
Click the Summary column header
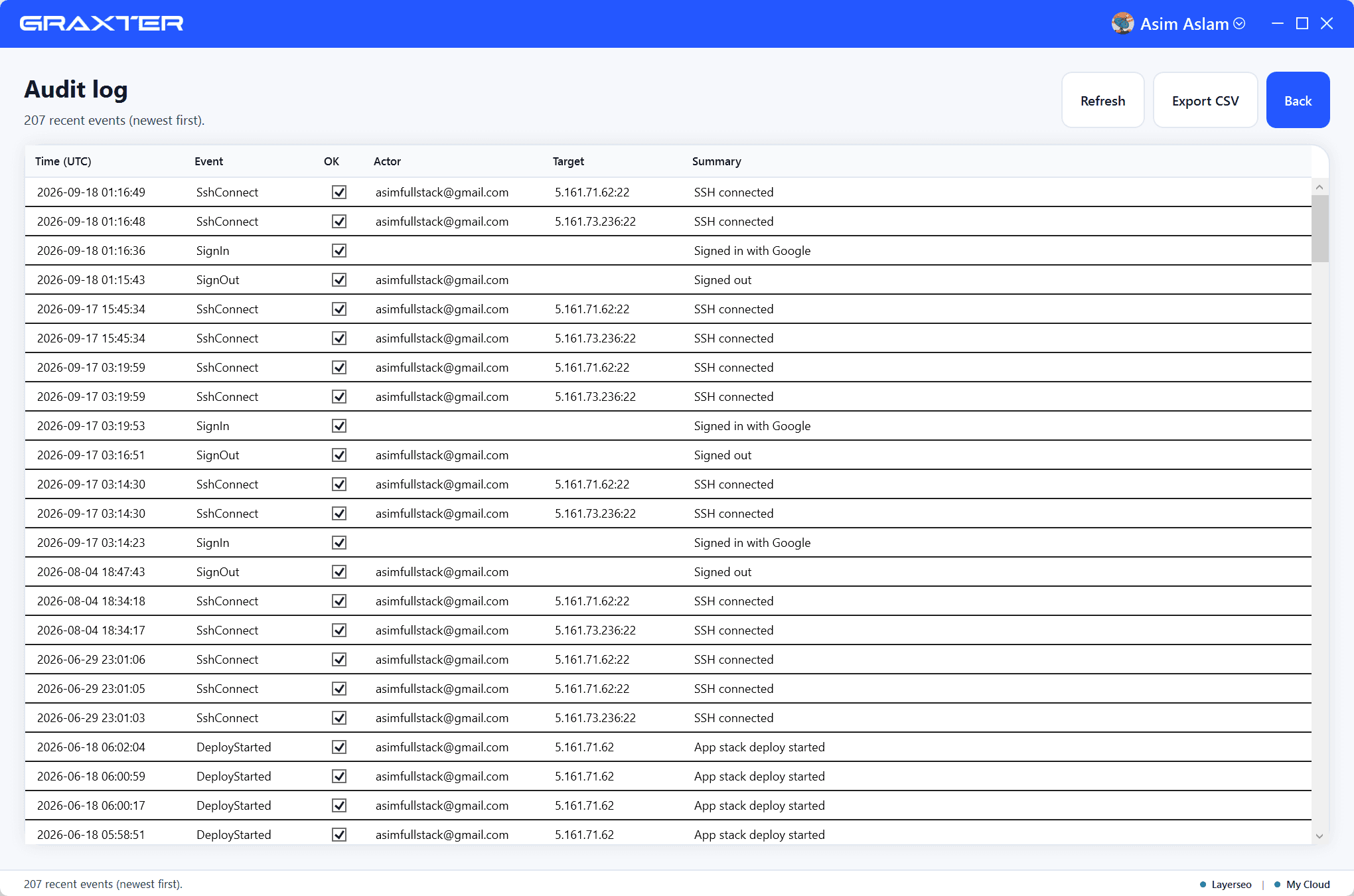point(716,161)
